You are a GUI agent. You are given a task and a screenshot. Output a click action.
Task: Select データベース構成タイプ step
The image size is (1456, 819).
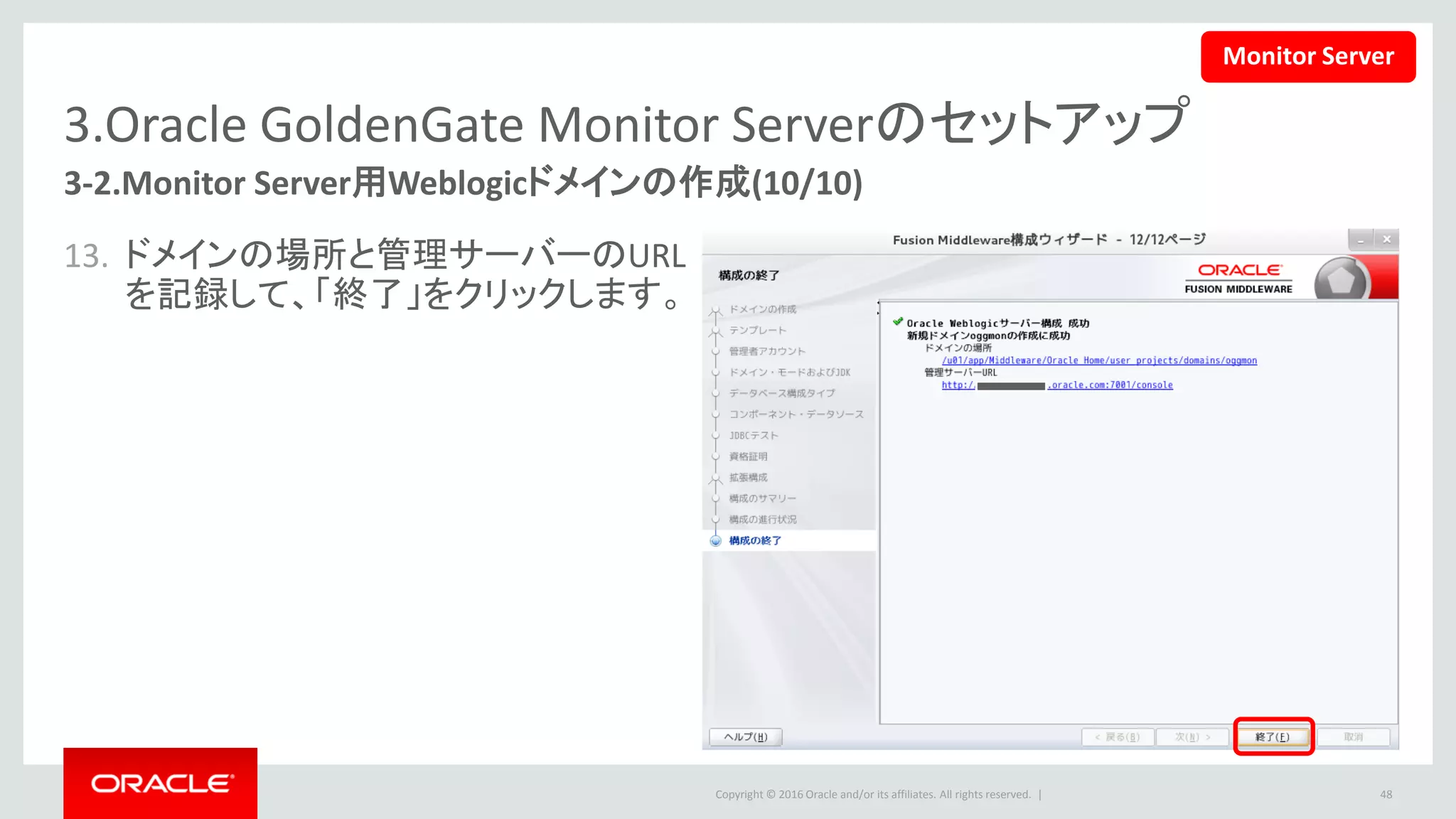[782, 393]
